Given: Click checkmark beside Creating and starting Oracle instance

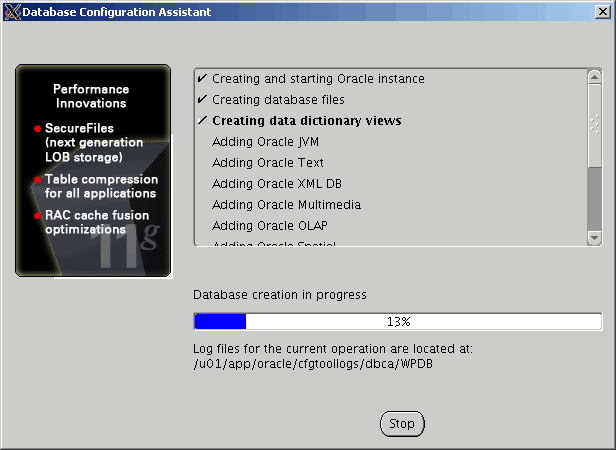Looking at the screenshot, I should point(202,78).
